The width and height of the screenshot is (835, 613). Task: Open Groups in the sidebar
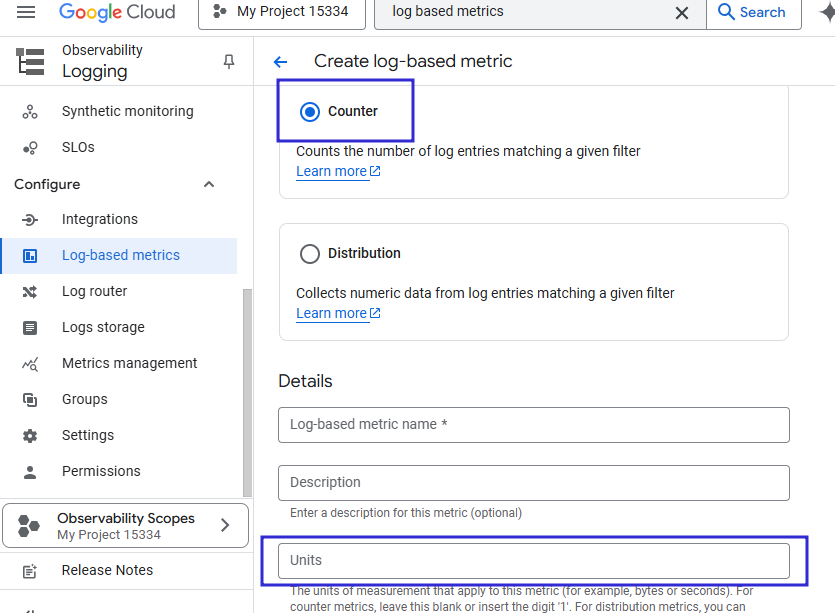click(85, 399)
